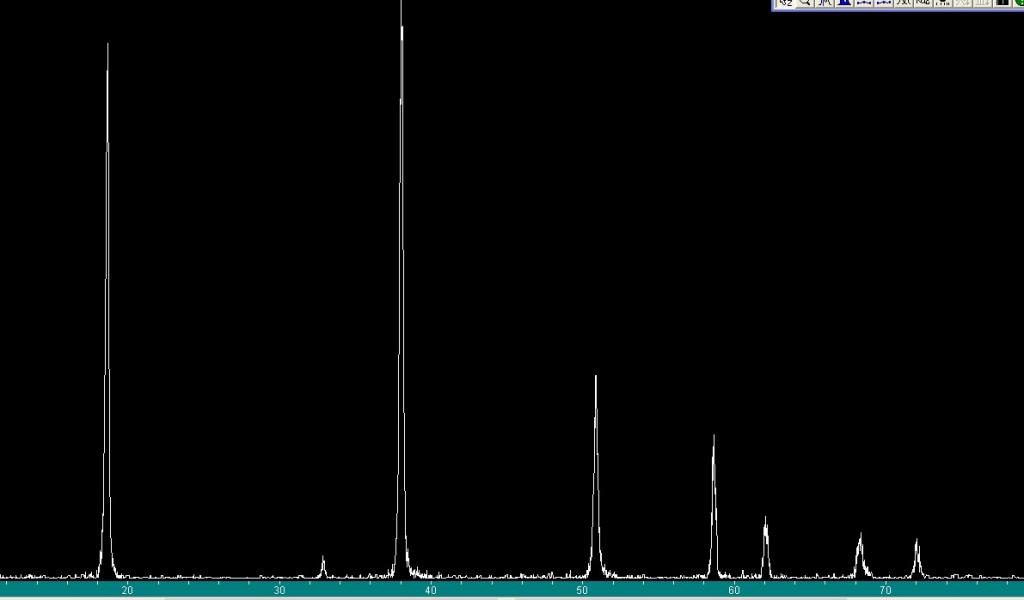Select the strong peak just below 20 degrees
This screenshot has height=600, width=1024.
pyautogui.click(x=107, y=310)
